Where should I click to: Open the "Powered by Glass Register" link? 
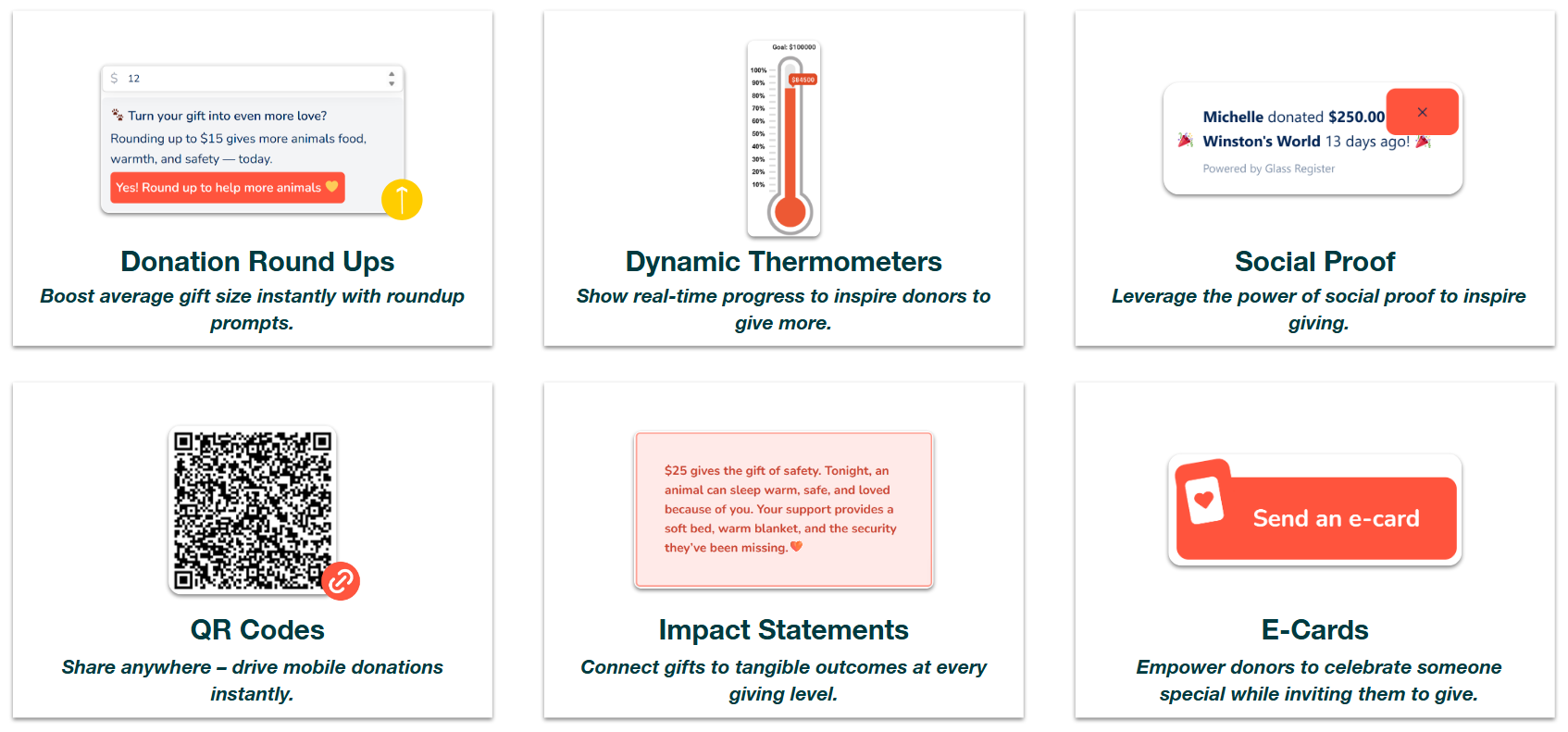coord(1268,168)
